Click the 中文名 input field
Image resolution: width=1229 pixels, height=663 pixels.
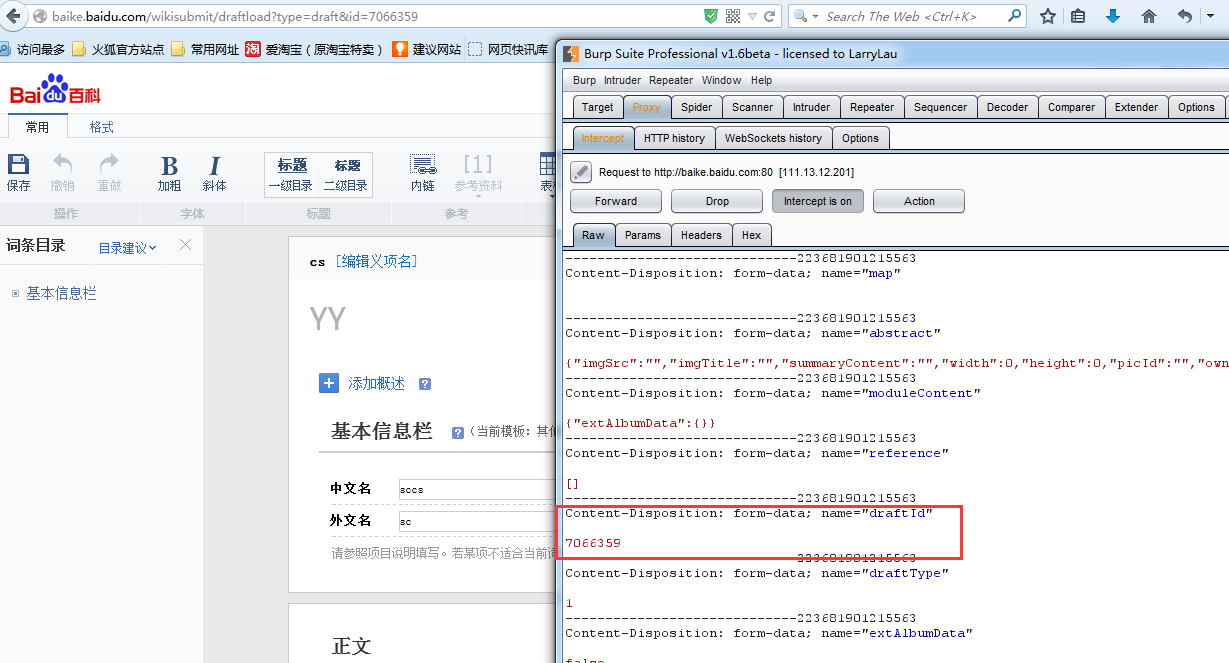pyautogui.click(x=477, y=489)
